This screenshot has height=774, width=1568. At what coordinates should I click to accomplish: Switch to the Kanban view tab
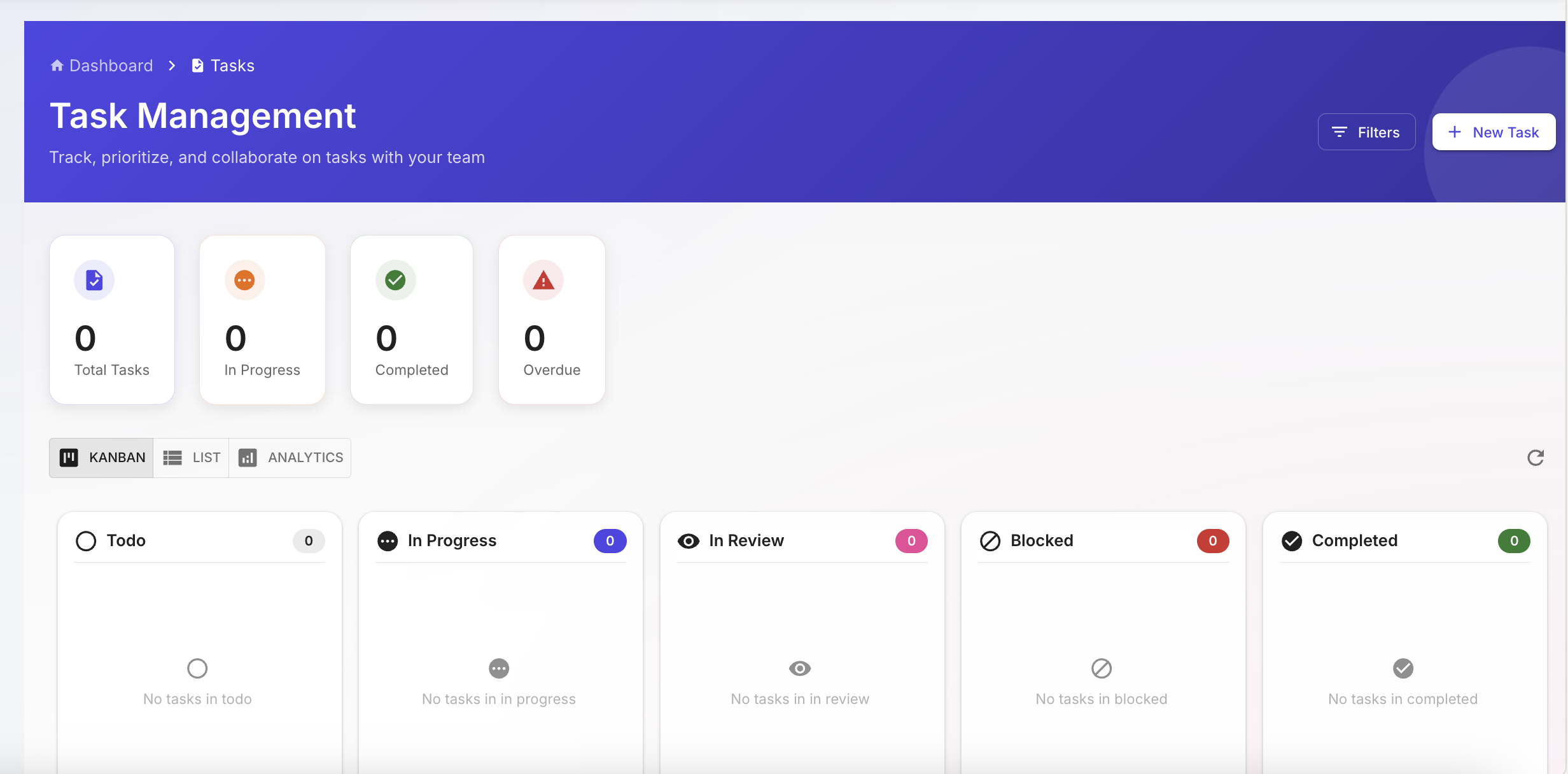point(101,458)
